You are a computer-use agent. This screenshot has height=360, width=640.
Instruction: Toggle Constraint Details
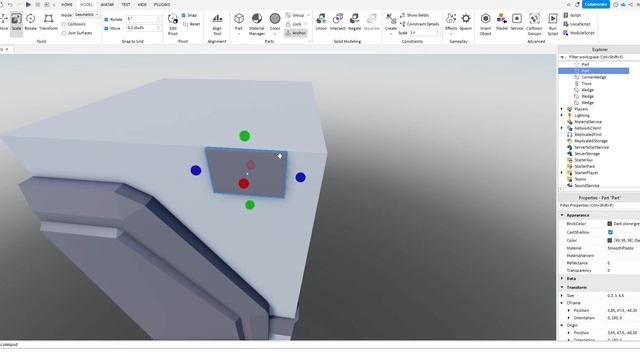pos(419,24)
